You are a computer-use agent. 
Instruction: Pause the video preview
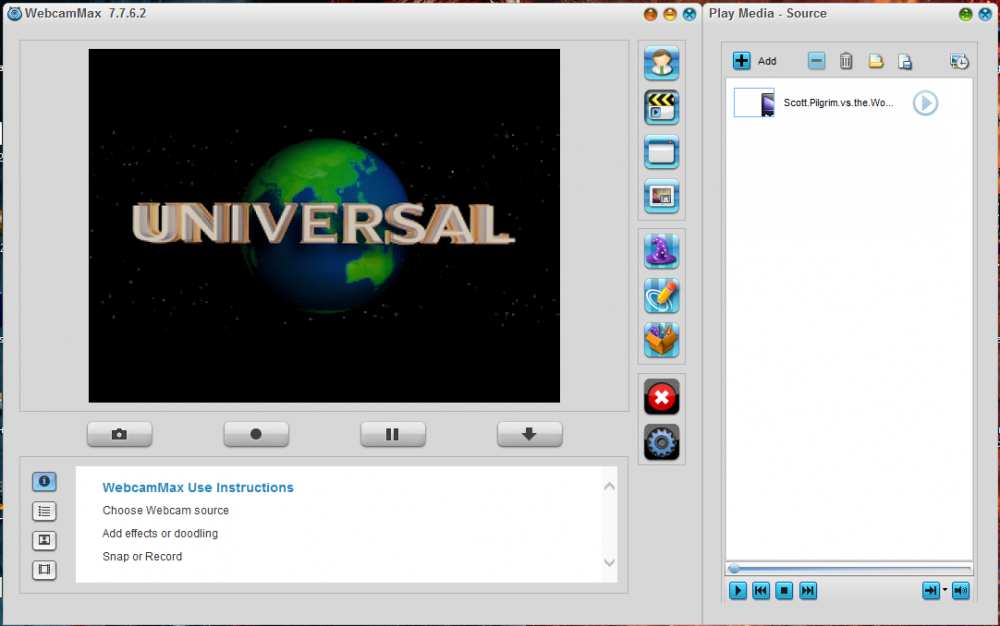pos(393,434)
